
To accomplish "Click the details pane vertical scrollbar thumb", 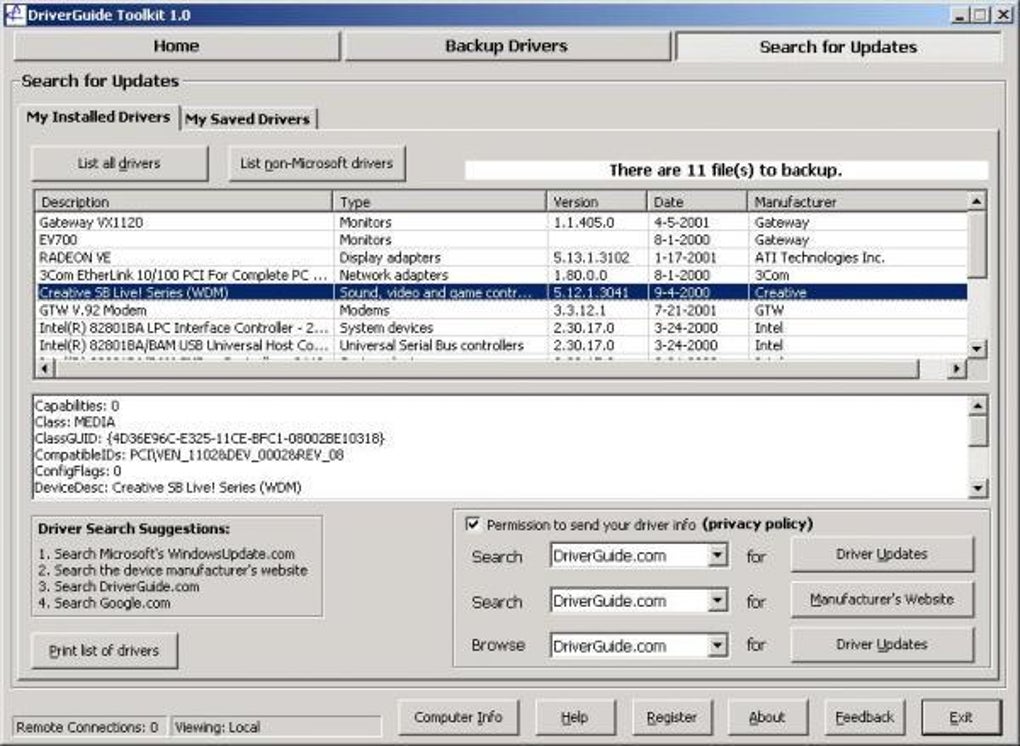I will (977, 431).
